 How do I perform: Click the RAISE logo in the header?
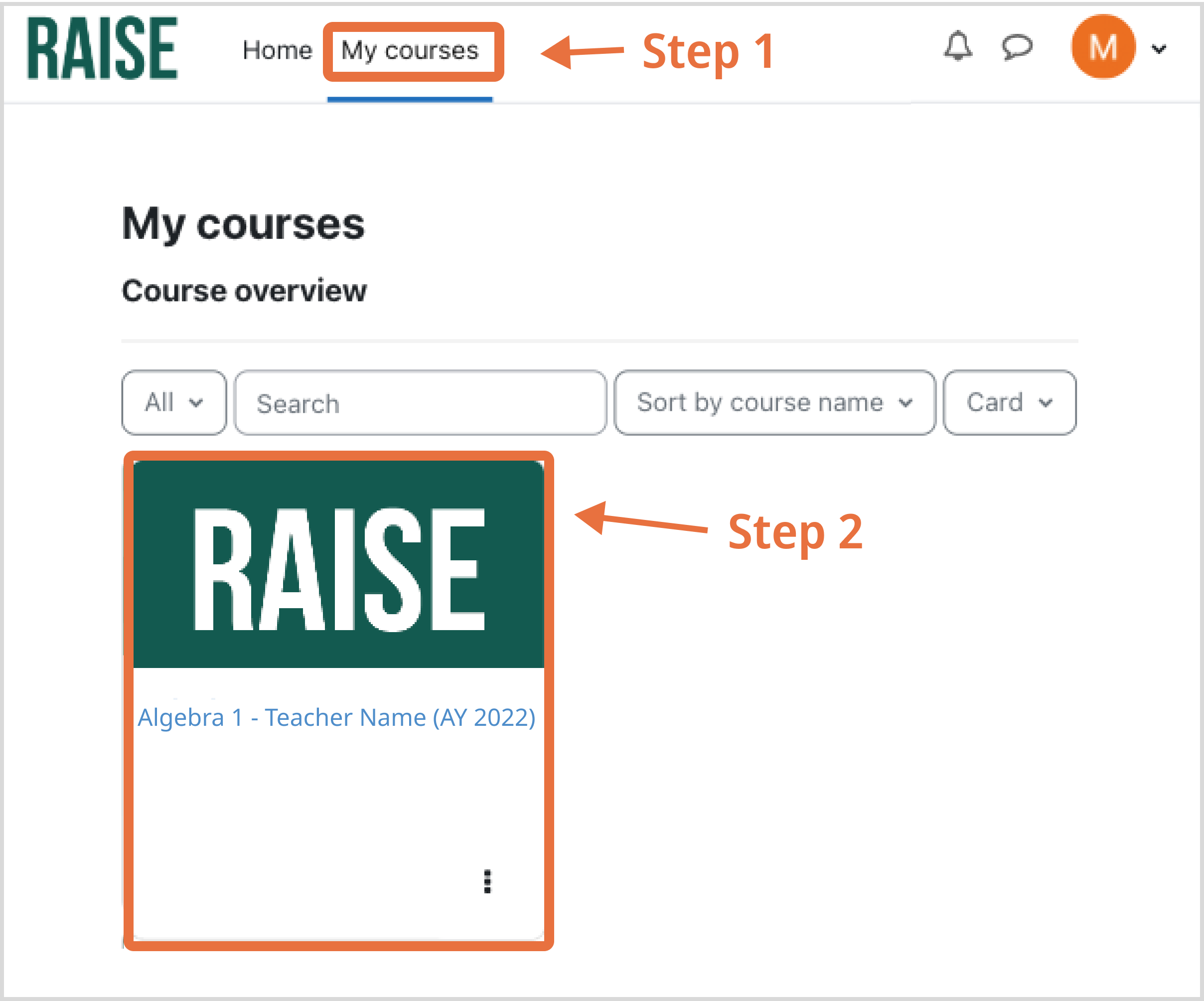[x=103, y=48]
